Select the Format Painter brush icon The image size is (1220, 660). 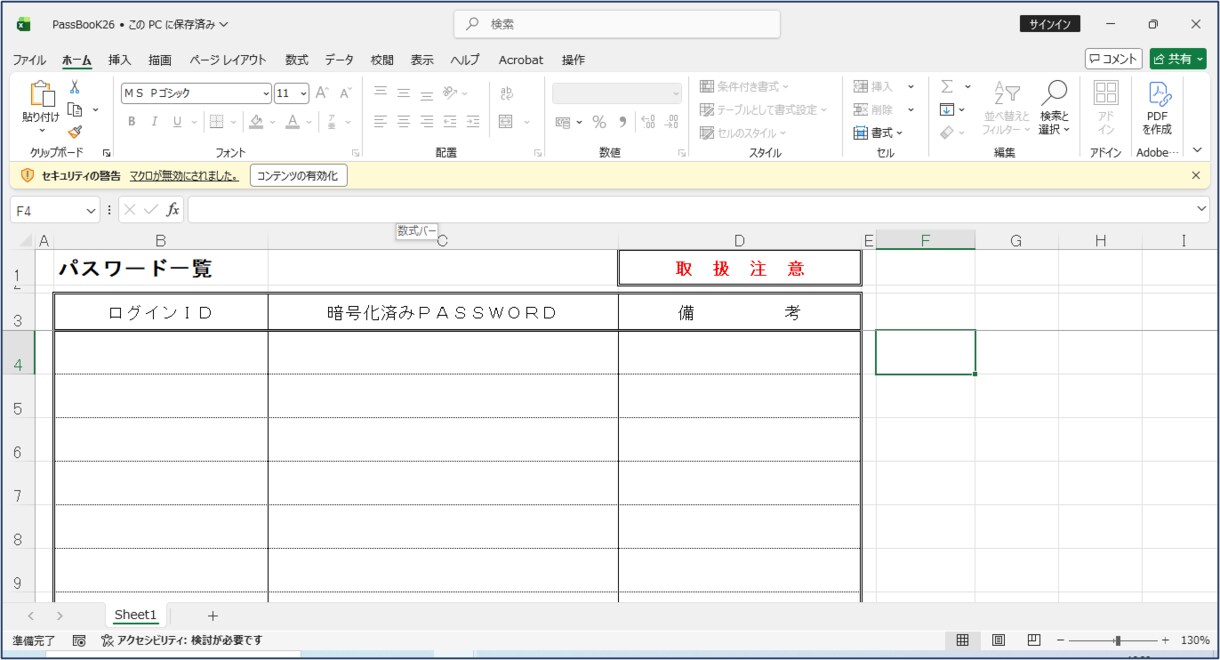tap(75, 132)
